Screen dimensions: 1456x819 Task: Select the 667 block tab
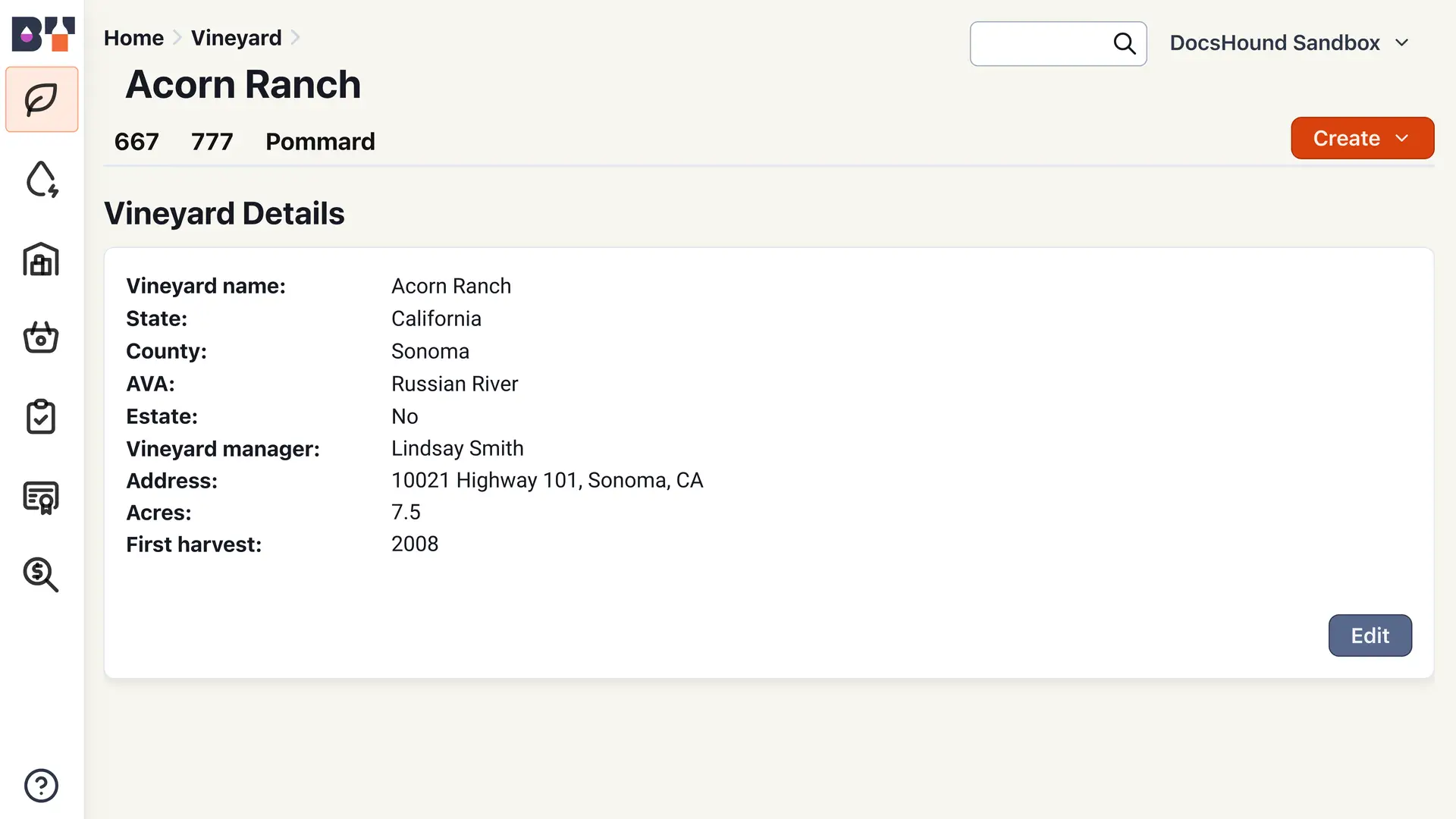coord(137,141)
